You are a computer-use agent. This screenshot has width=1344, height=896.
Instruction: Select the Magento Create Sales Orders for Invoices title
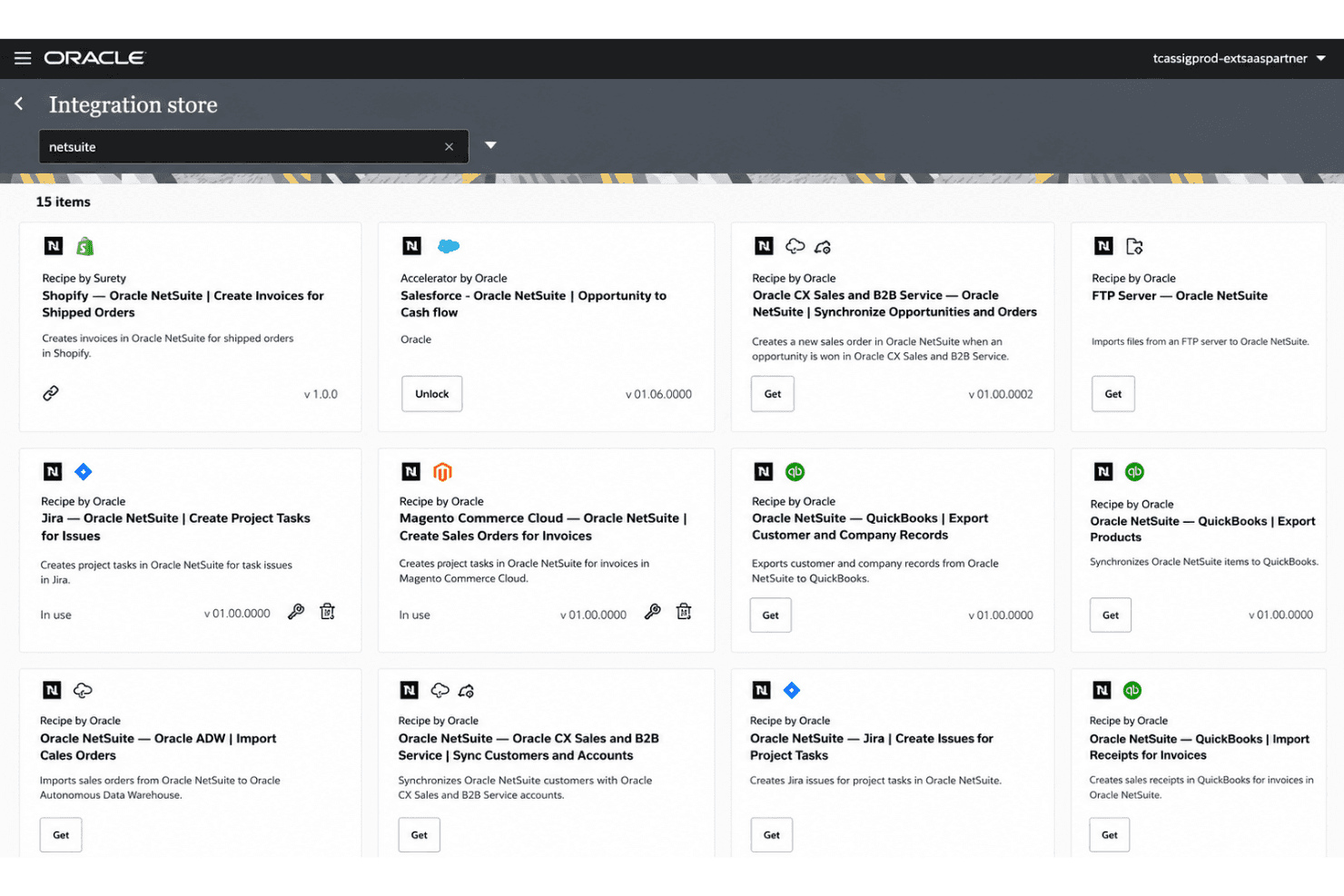543,527
